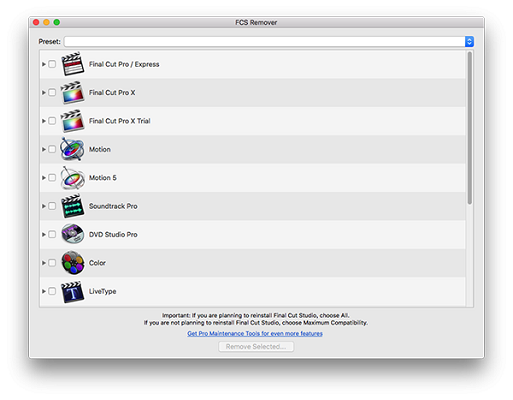Click the Motion app icon
Viewport: 513px width, 400px height.
72,149
